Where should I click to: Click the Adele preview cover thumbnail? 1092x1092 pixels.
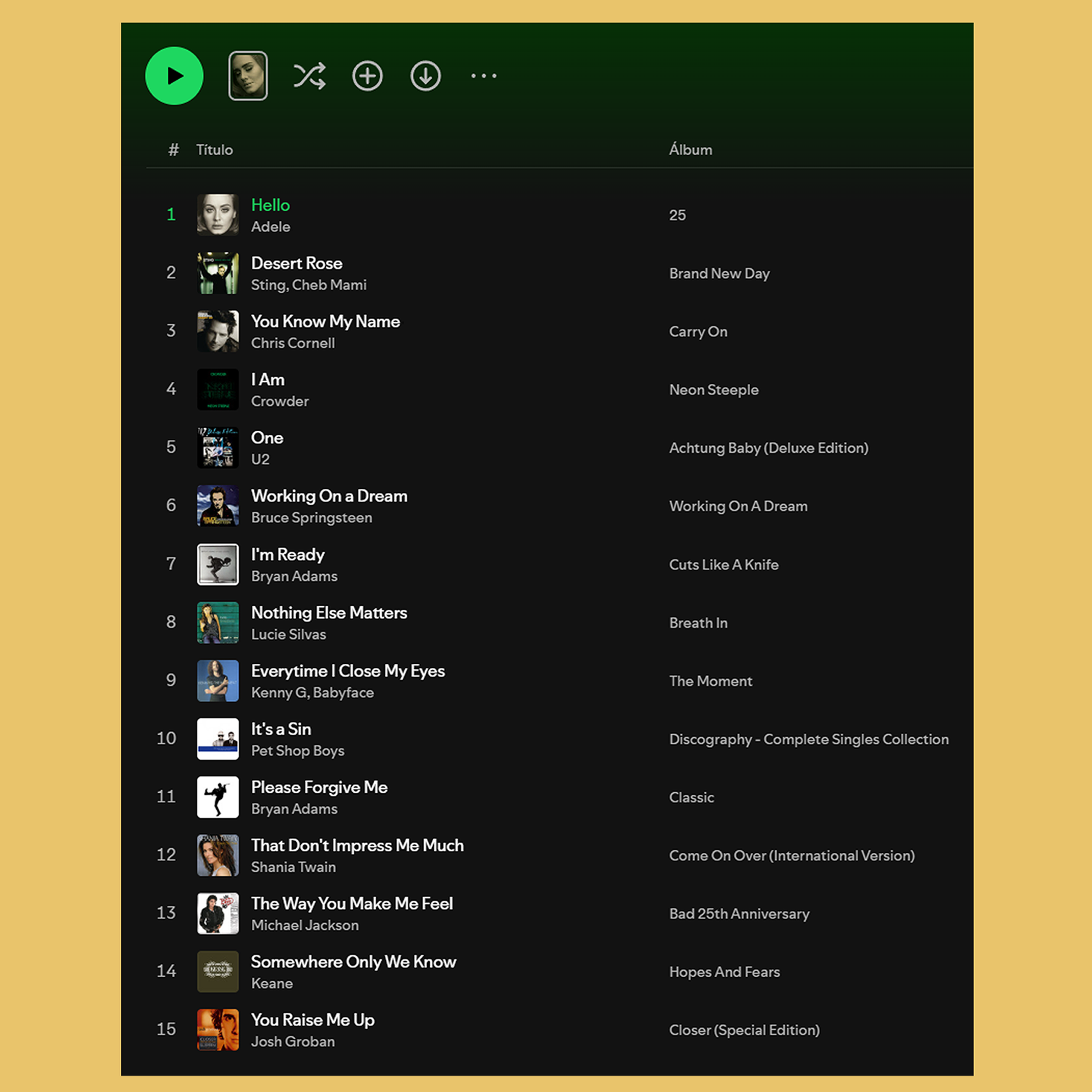coord(248,76)
